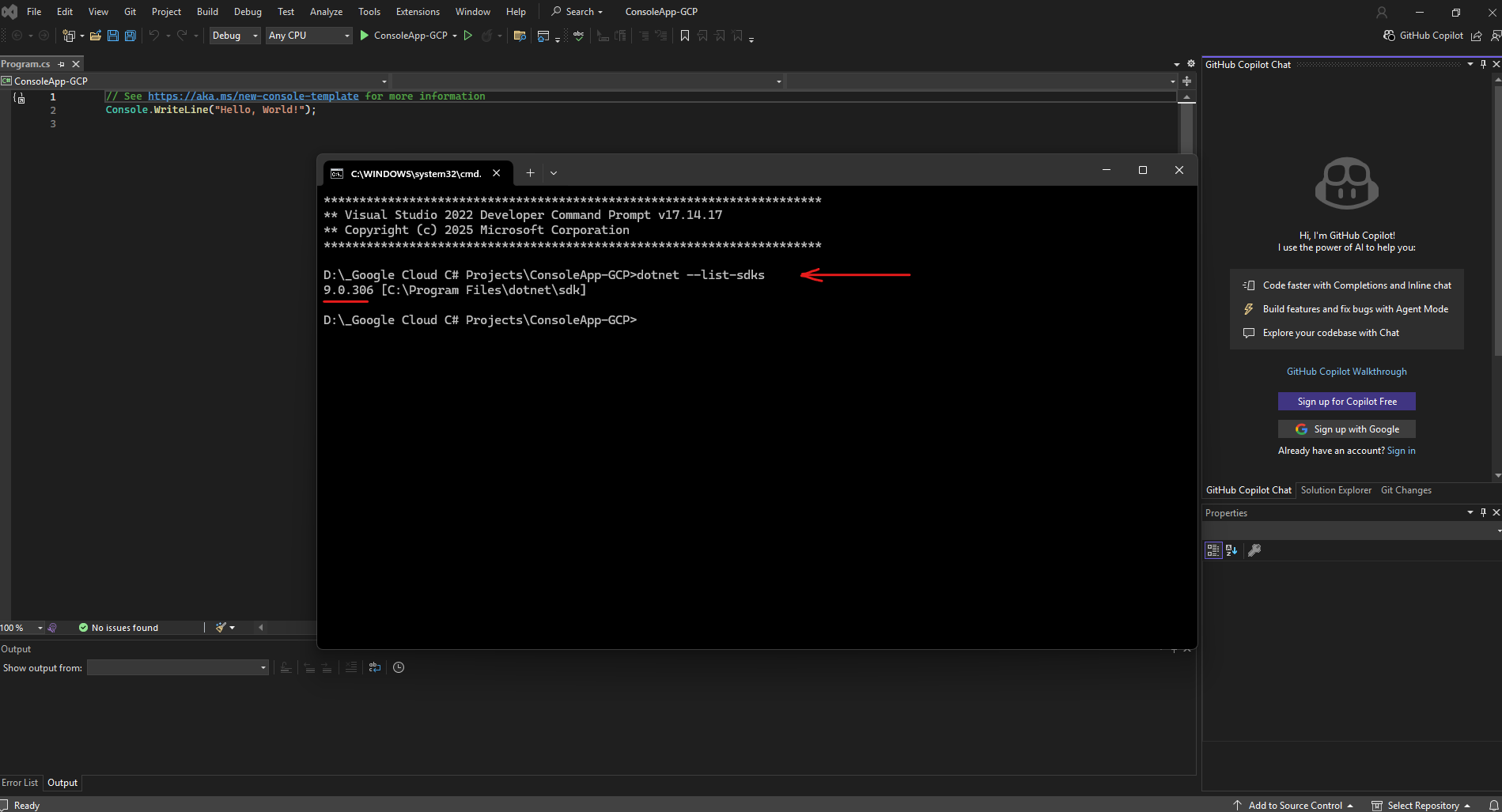This screenshot has width=1502, height=812.
Task: Open the GitHub Copilot Walkthrough link
Action: click(1346, 372)
